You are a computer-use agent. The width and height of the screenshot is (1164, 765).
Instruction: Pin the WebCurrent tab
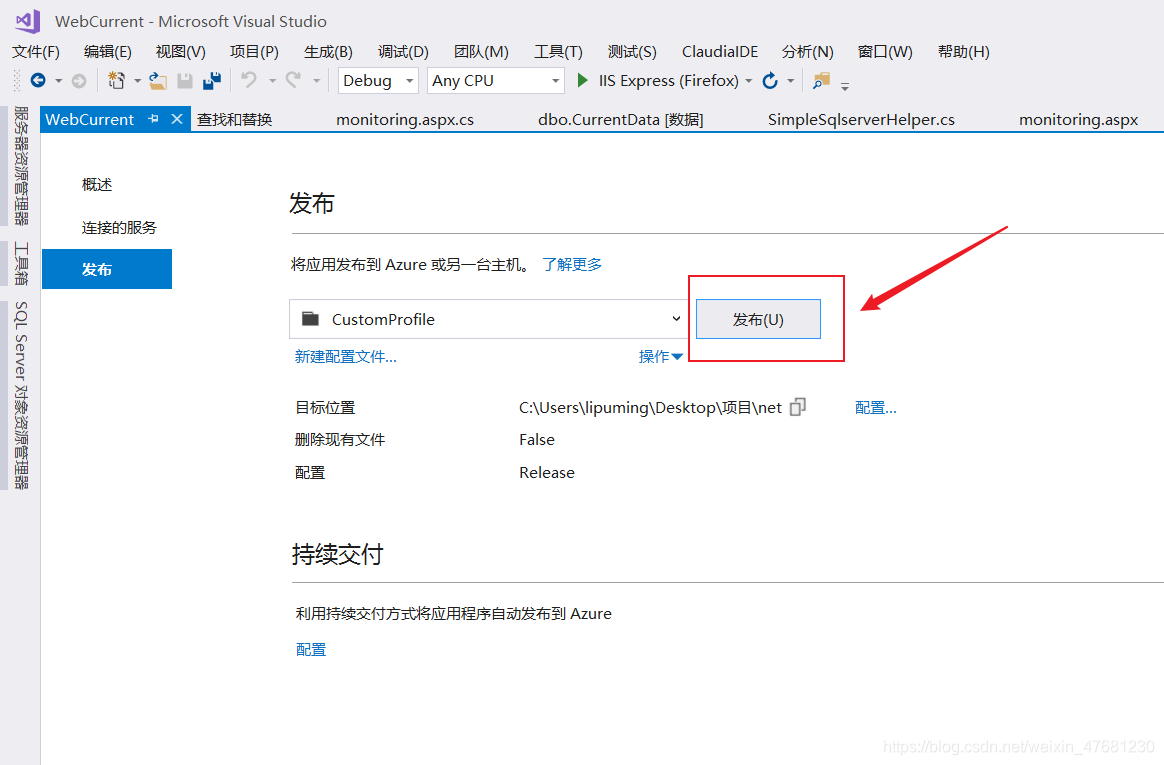click(x=154, y=119)
